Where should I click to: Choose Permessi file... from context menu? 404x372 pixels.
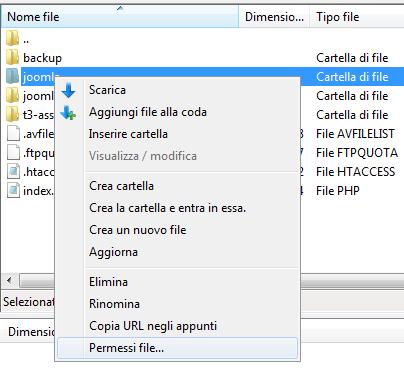(x=177, y=348)
